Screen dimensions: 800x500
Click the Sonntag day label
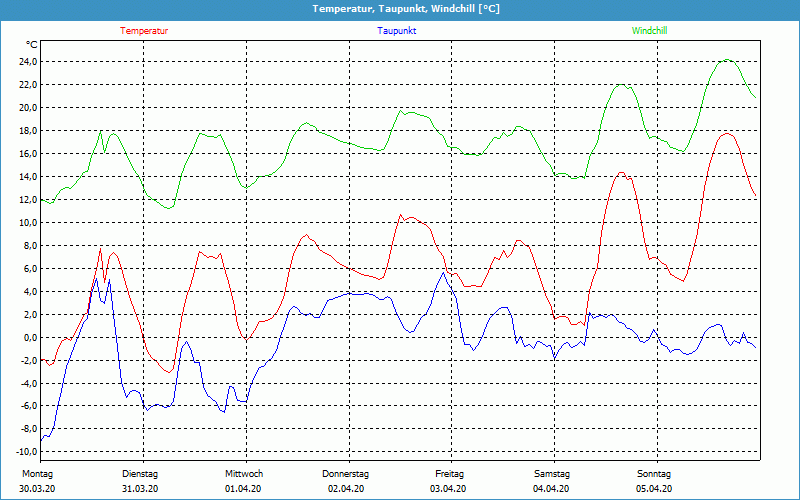point(654,474)
